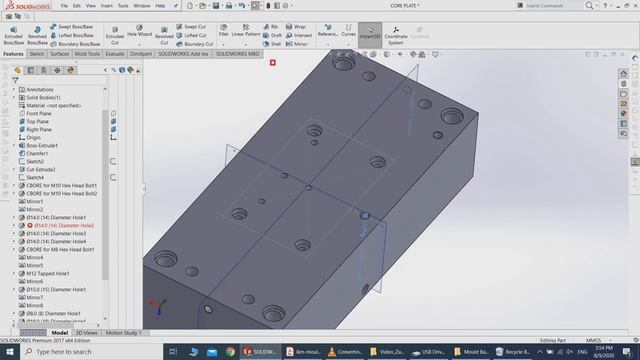Screen dimensions: 640x360
Task: Switch to the Mold Tools tab
Action: pos(87,54)
